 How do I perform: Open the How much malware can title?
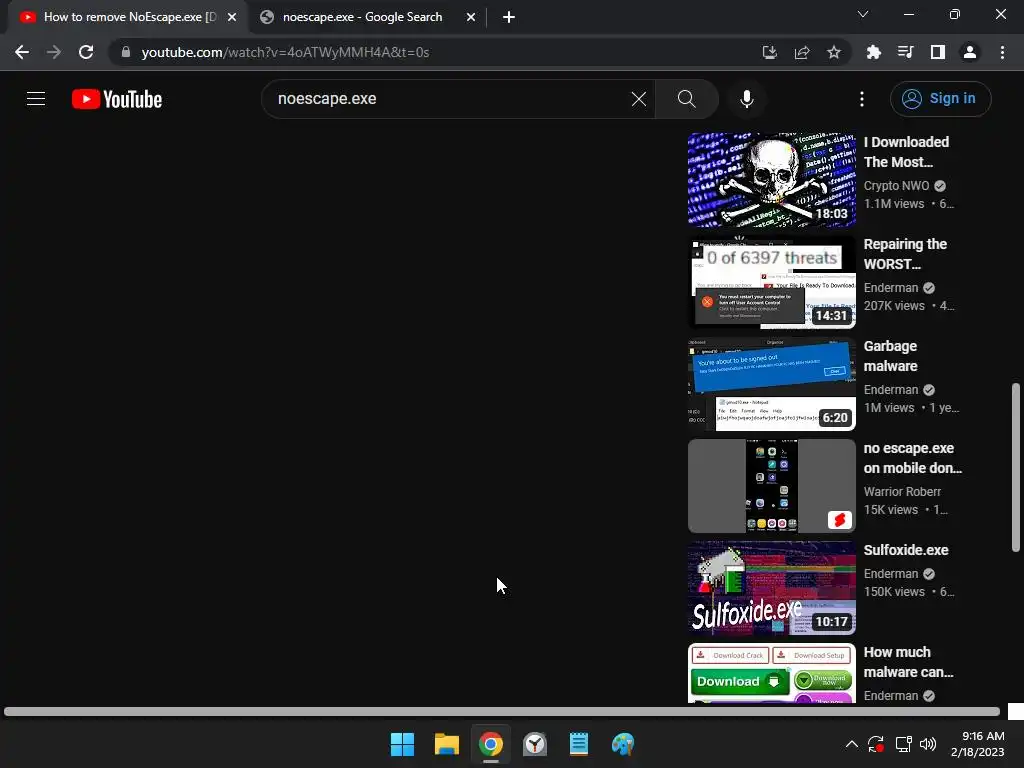click(x=908, y=662)
